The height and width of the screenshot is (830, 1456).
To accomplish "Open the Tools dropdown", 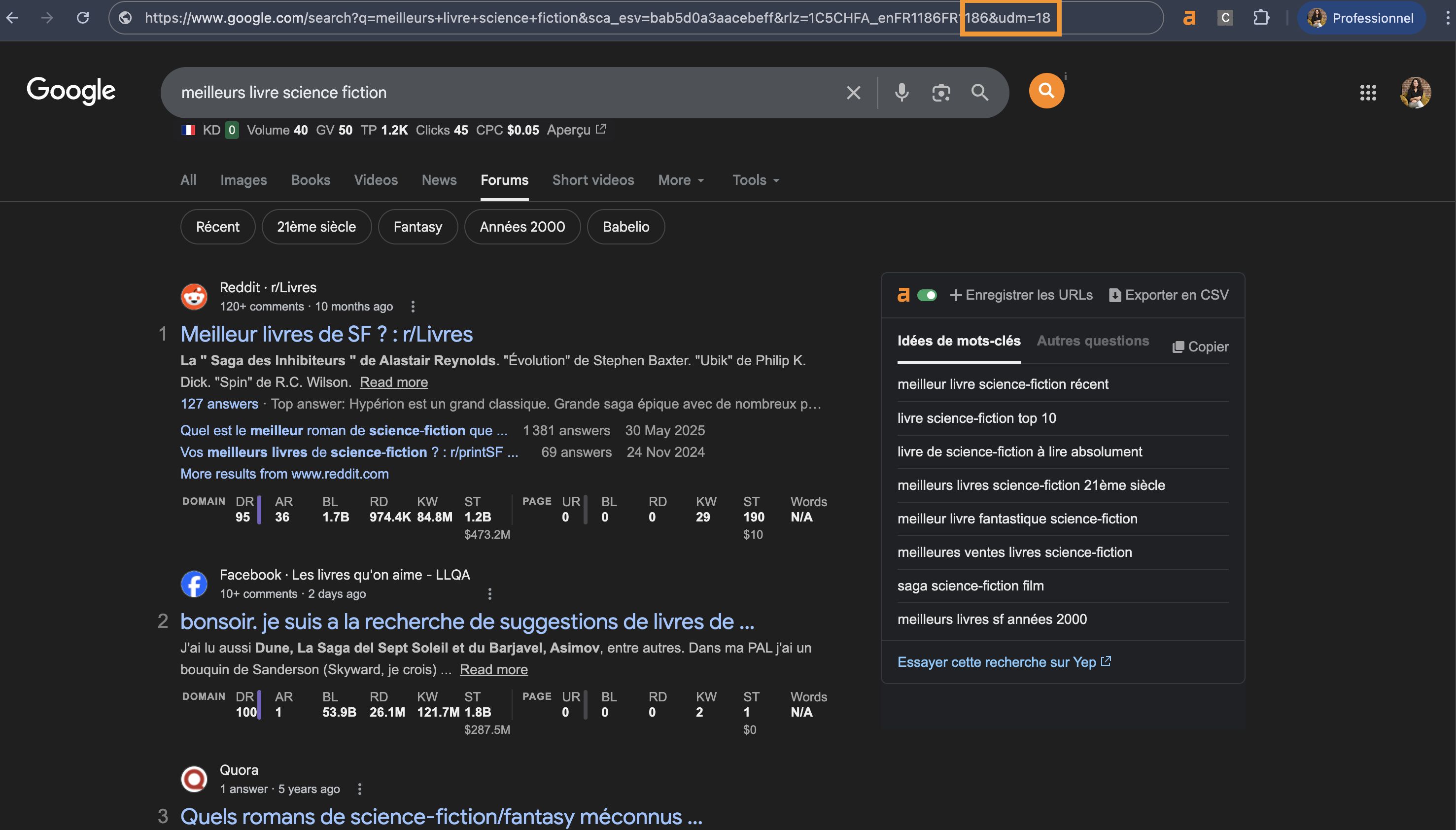I will click(754, 180).
